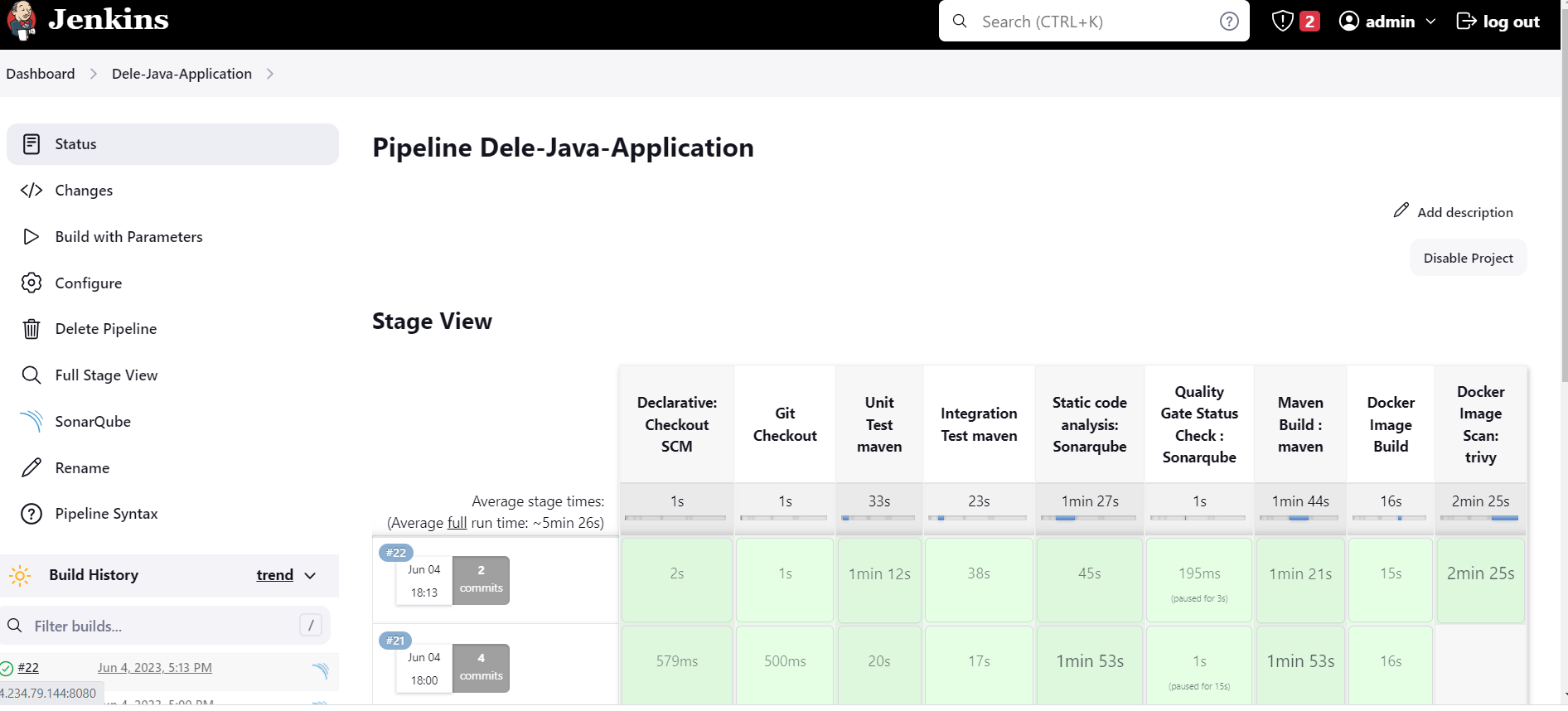The image size is (1568, 711).
Task: Open the Changes sidebar item
Action: click(x=172, y=191)
